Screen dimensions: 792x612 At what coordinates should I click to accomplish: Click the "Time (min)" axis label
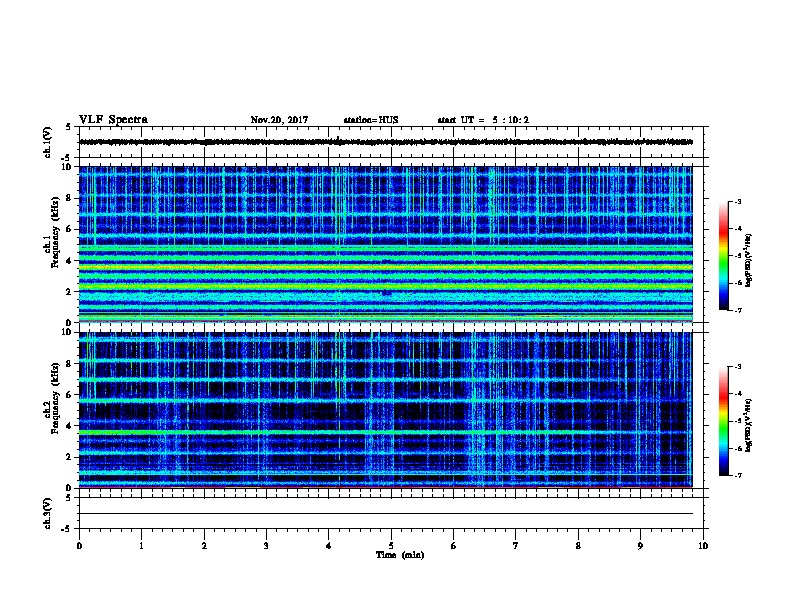[400, 555]
